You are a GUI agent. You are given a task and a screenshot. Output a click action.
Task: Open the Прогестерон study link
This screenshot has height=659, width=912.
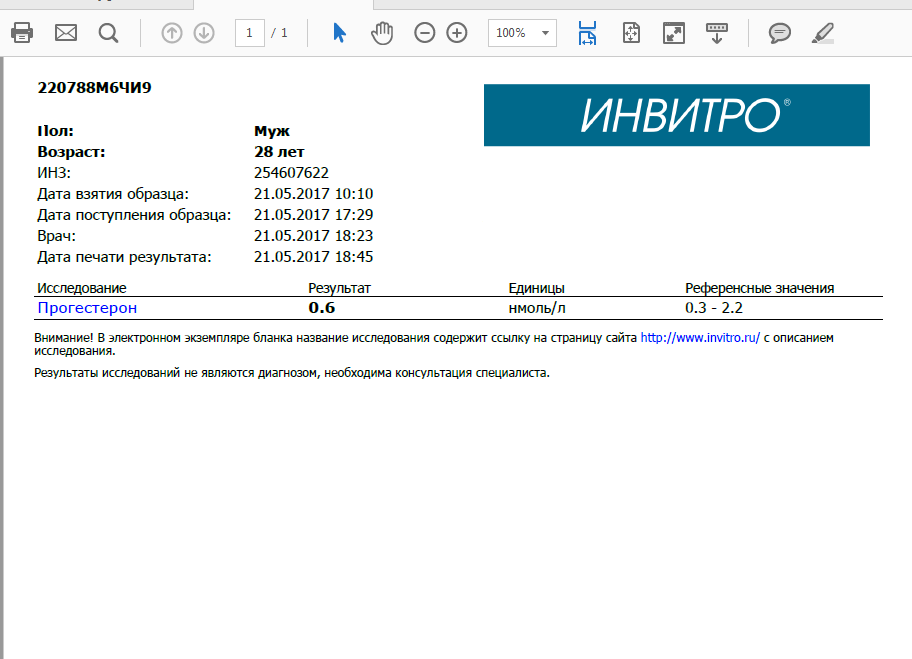tap(87, 308)
